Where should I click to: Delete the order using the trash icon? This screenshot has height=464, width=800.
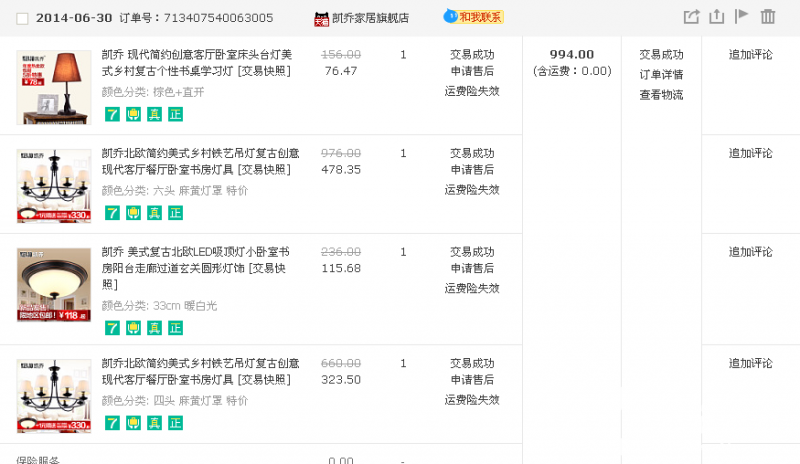pos(768,17)
